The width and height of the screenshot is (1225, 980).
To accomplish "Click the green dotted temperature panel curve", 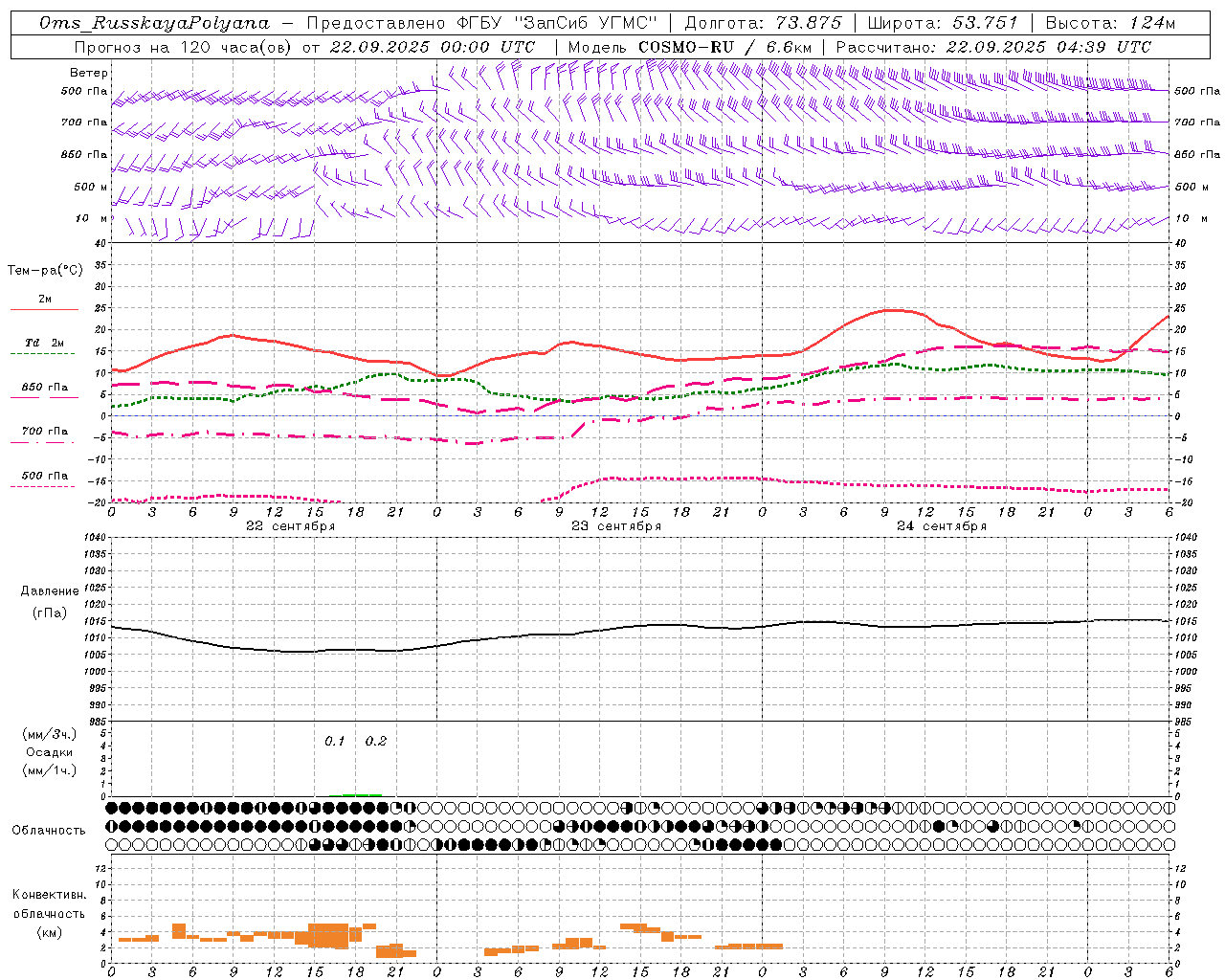I will (x=640, y=395).
